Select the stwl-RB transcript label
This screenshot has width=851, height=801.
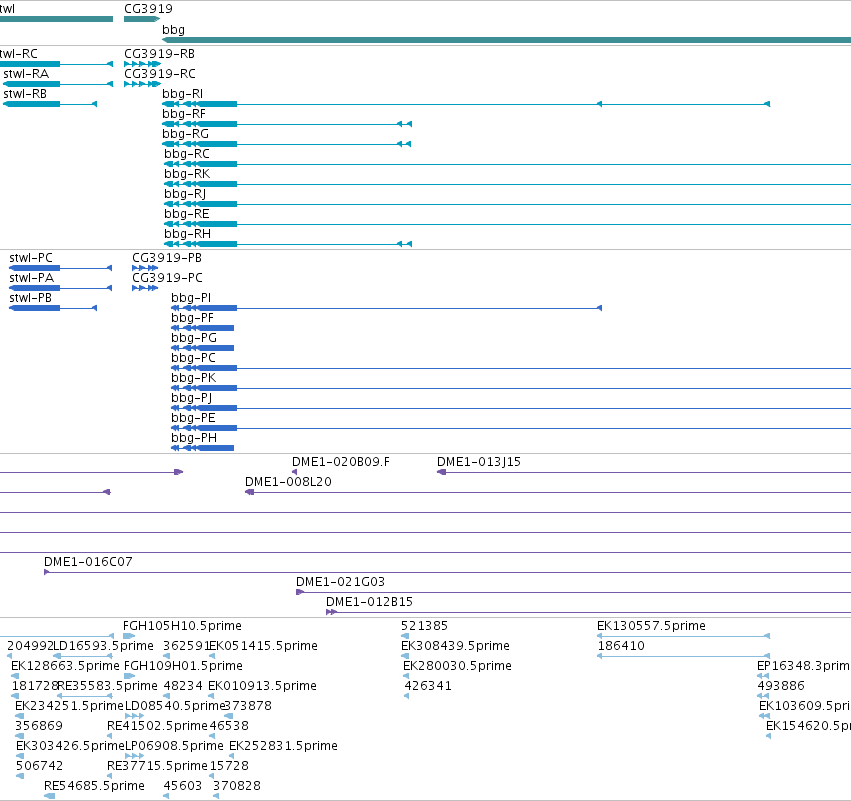(x=25, y=94)
